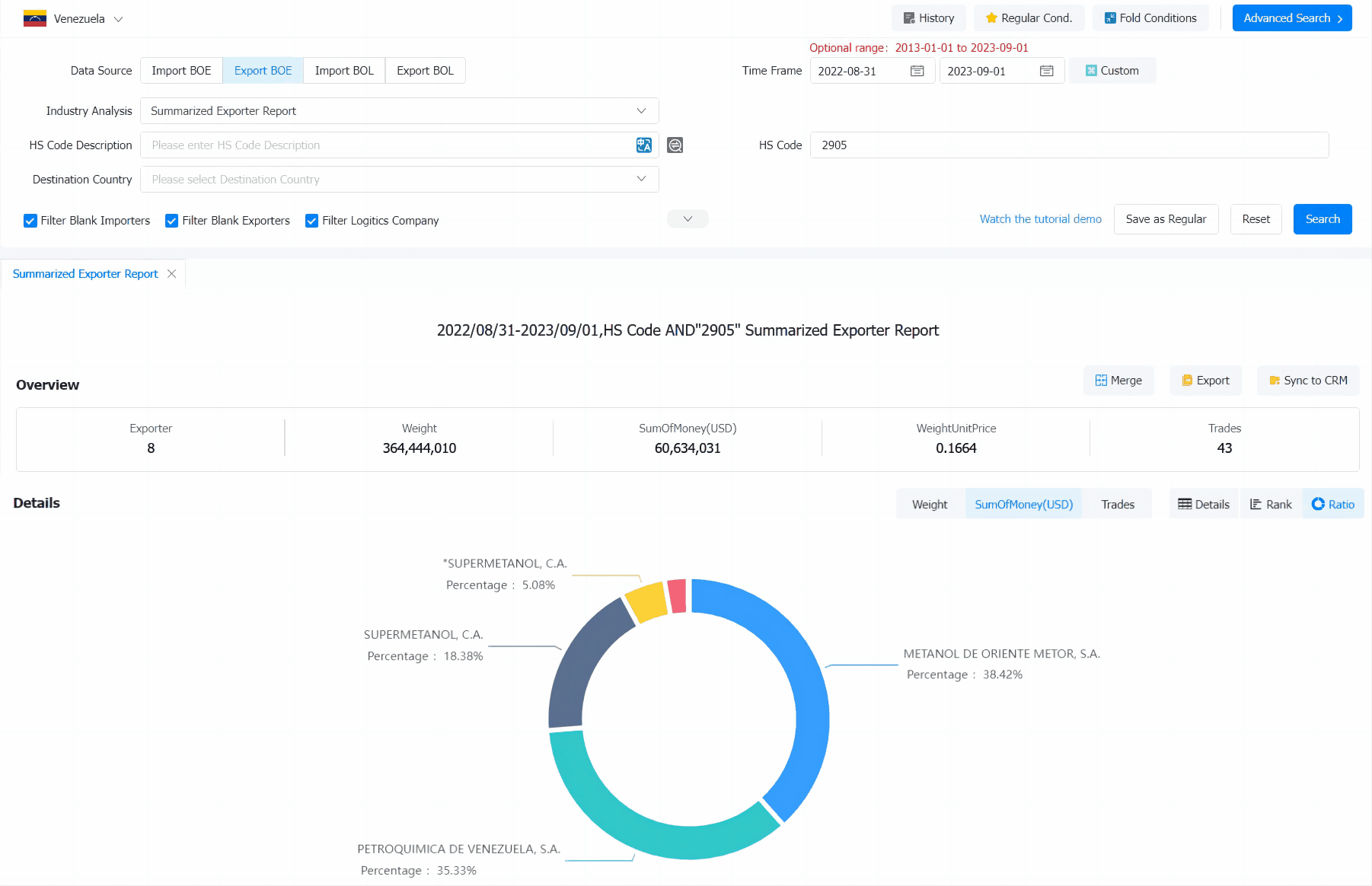Click the Weight value 364,444,010
This screenshot has height=886, width=1372.
[420, 448]
